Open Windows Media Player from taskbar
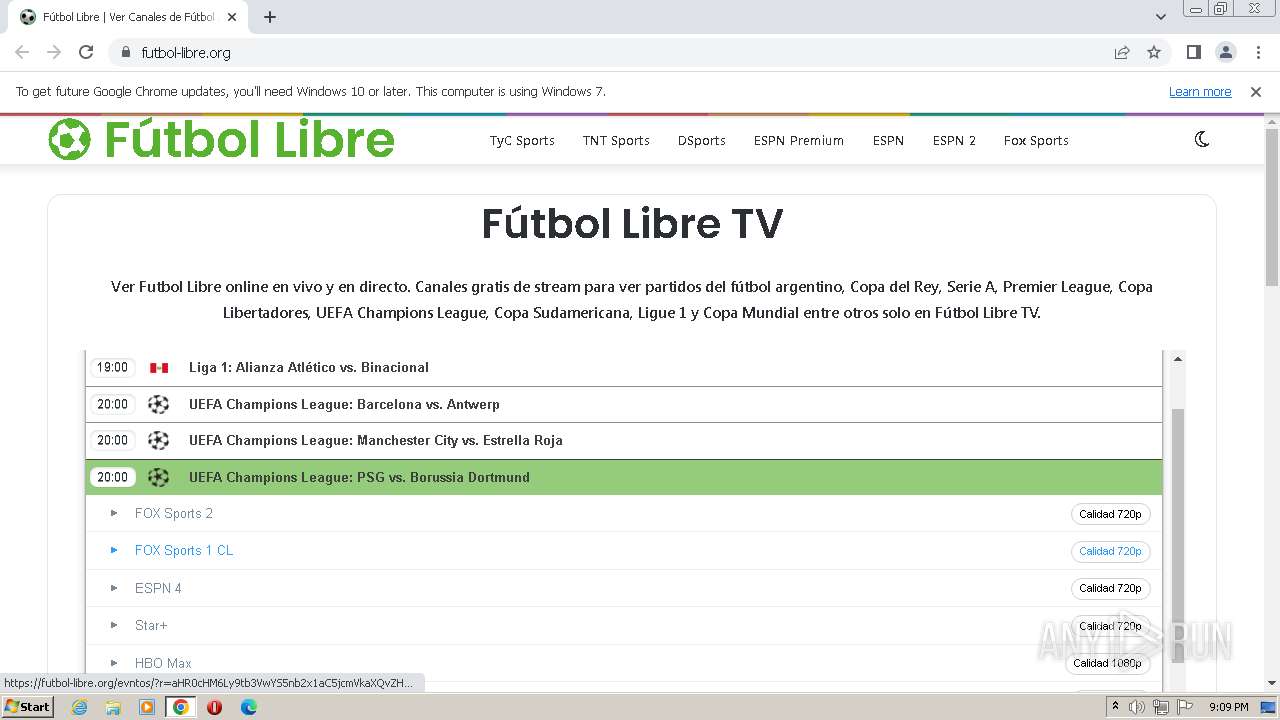The width and height of the screenshot is (1280, 720). click(147, 707)
